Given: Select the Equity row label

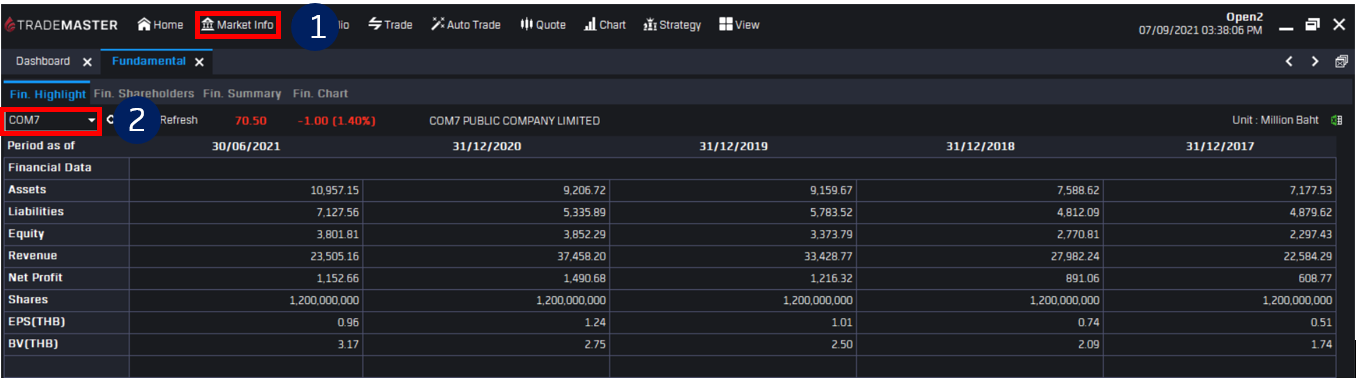Looking at the screenshot, I should click(x=26, y=233).
